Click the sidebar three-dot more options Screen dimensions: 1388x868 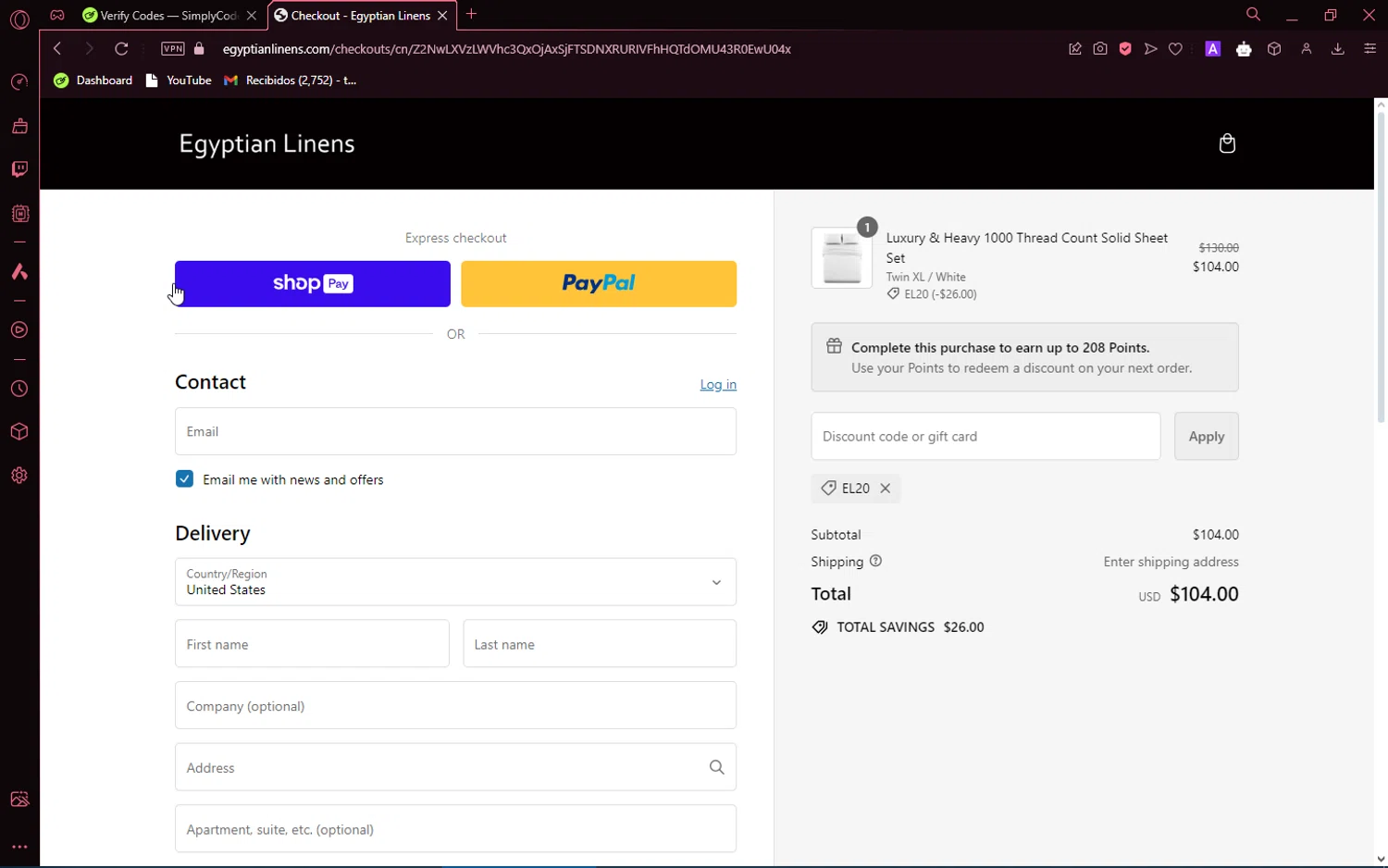coord(19,847)
